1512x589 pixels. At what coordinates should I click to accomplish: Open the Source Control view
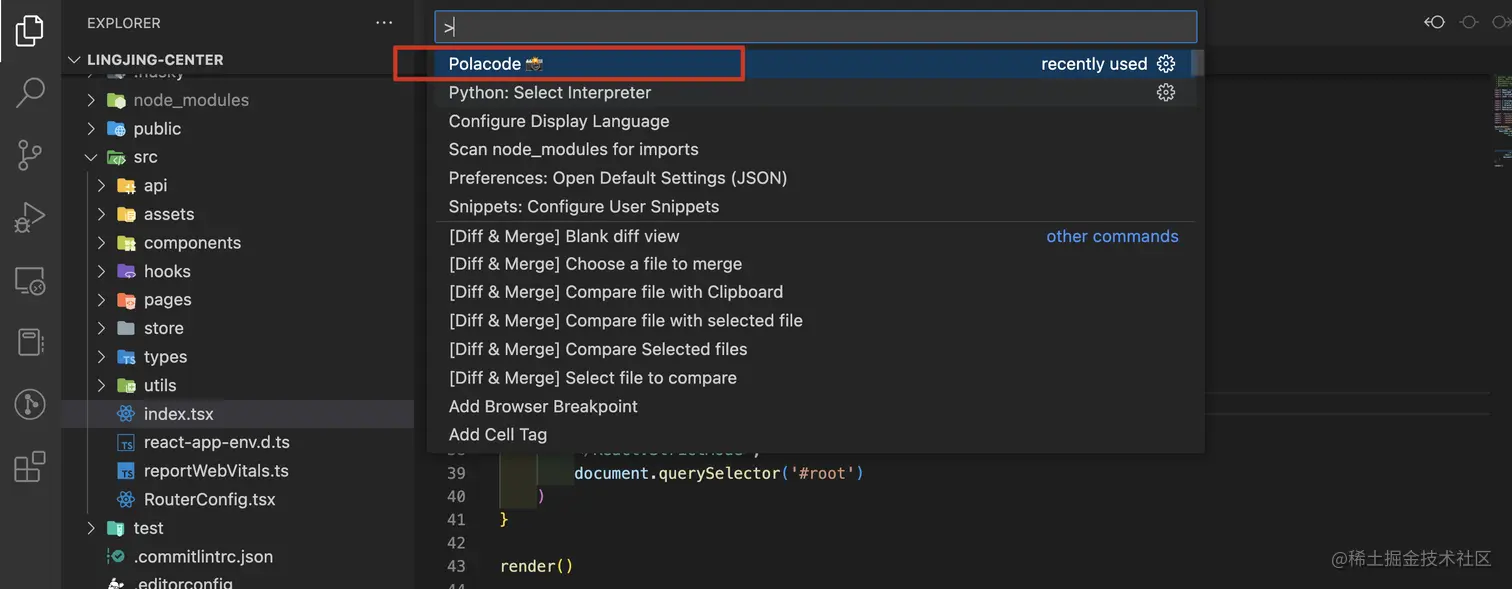pyautogui.click(x=30, y=155)
